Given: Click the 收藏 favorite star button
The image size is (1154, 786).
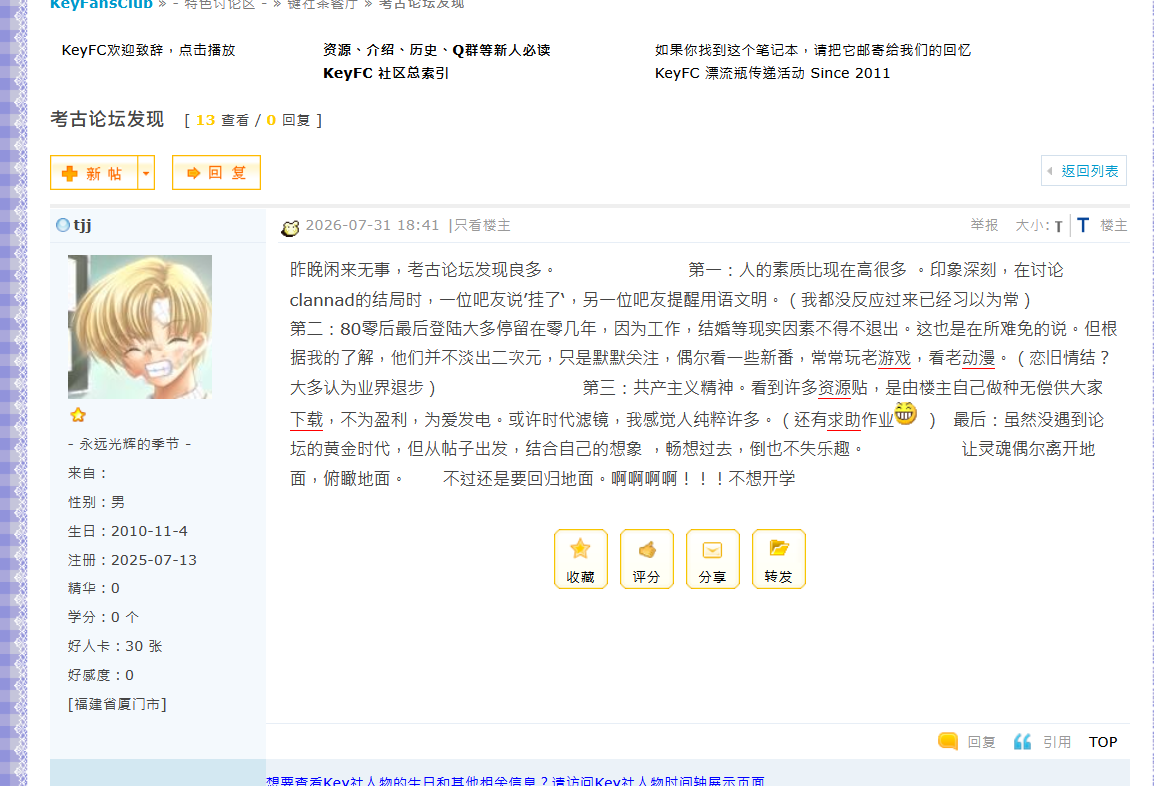Looking at the screenshot, I should pos(581,559).
